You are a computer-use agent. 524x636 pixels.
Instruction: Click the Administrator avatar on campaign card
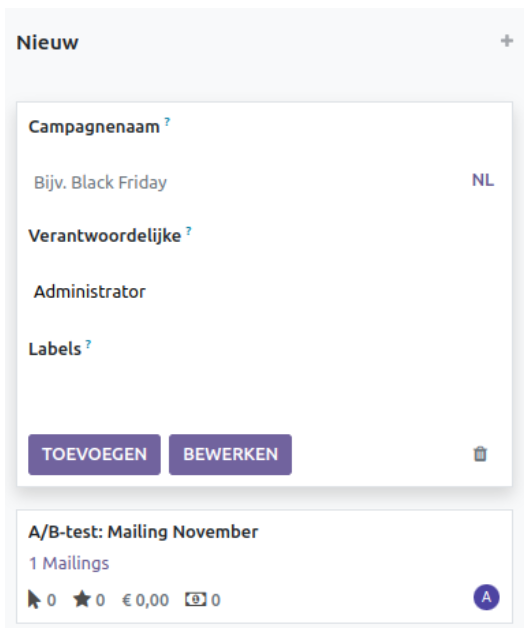pos(486,597)
